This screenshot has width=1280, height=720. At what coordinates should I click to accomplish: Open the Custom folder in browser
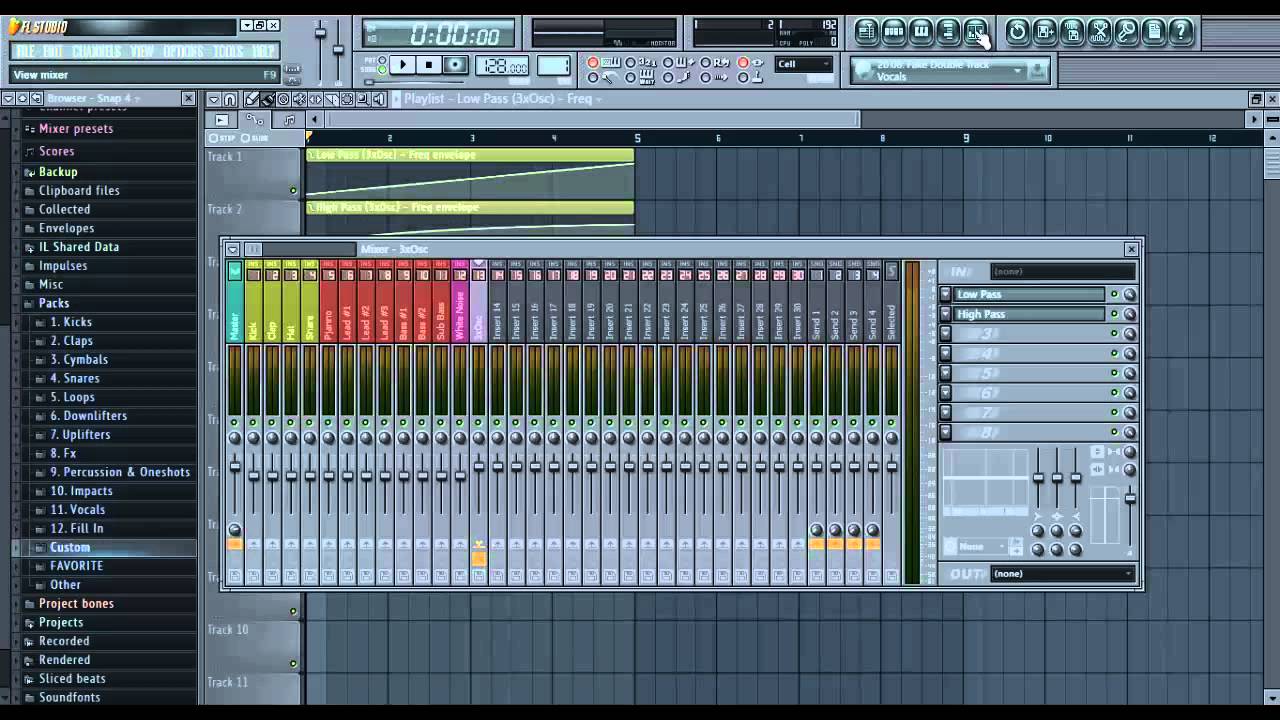click(x=70, y=547)
